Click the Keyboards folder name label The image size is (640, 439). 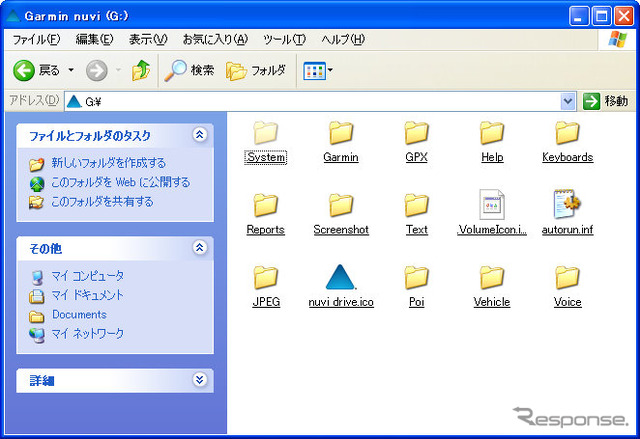[x=567, y=157]
